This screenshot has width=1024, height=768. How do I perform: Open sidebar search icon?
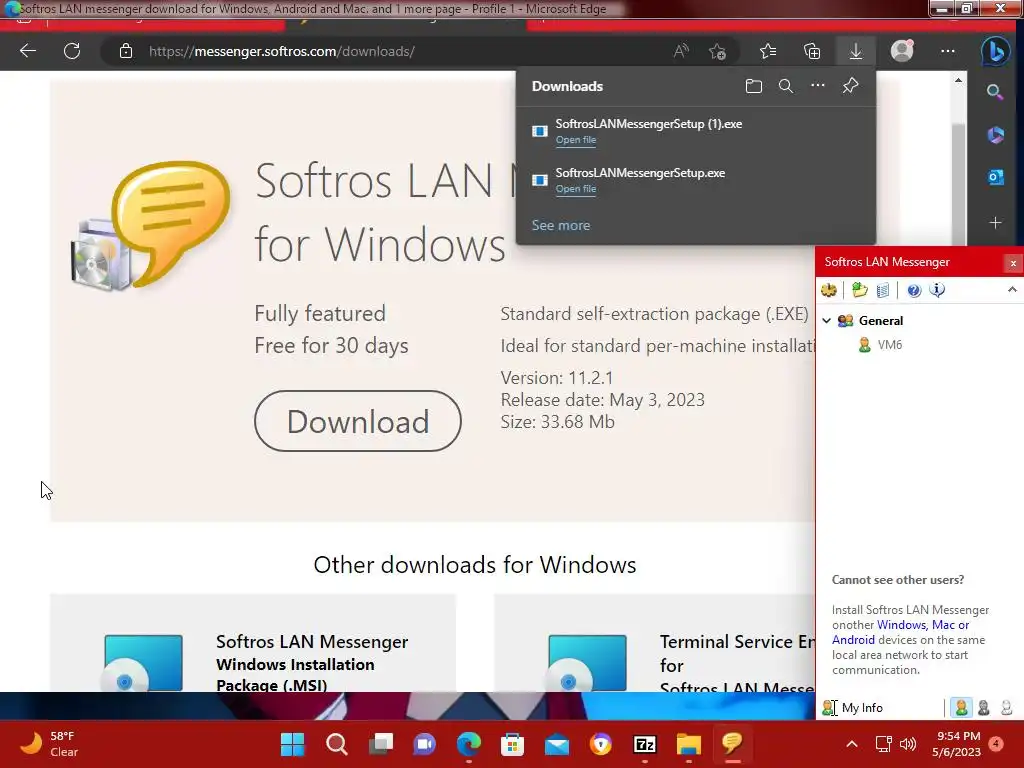click(x=995, y=92)
